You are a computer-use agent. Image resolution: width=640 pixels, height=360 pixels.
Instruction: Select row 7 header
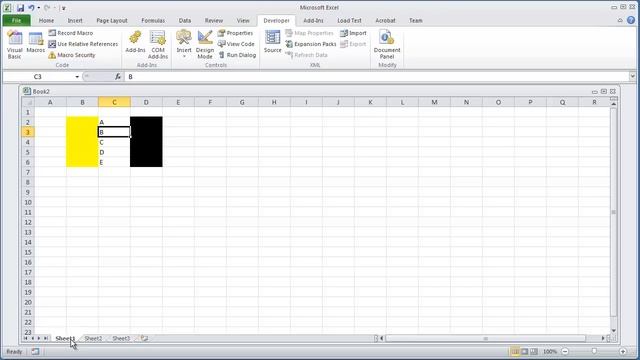pos(28,172)
